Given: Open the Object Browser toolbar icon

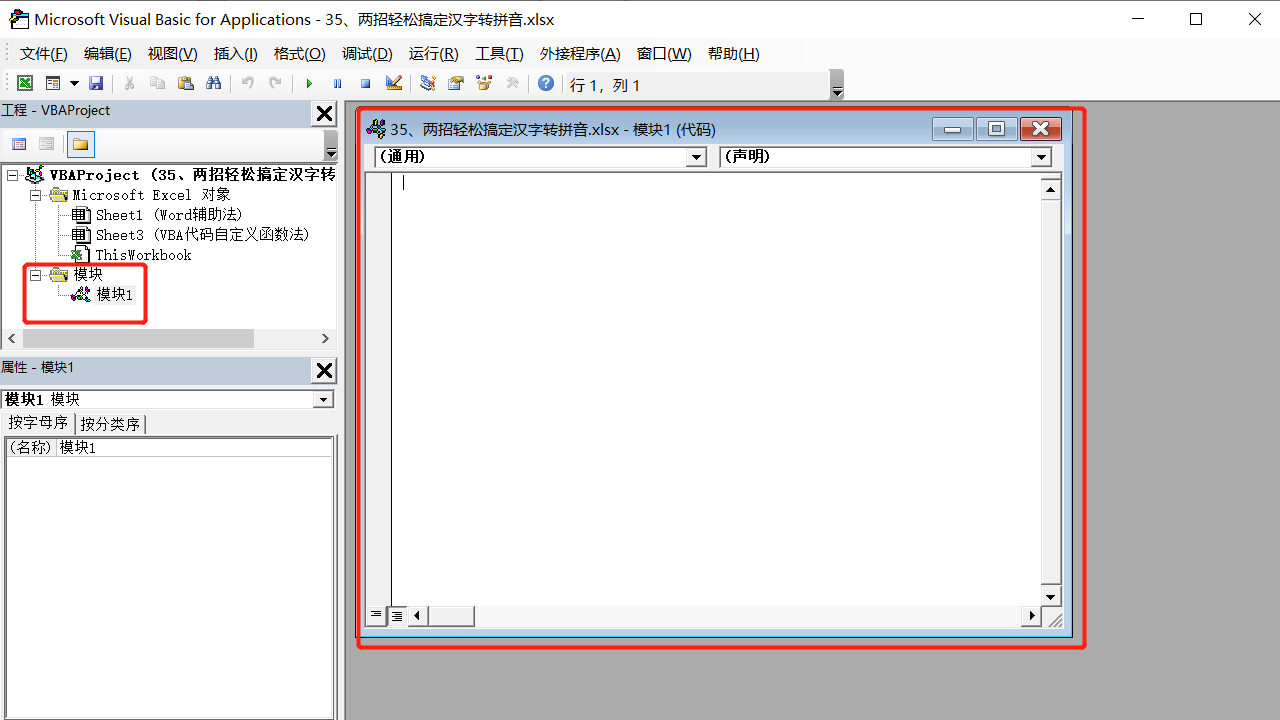Looking at the screenshot, I should click(484, 84).
